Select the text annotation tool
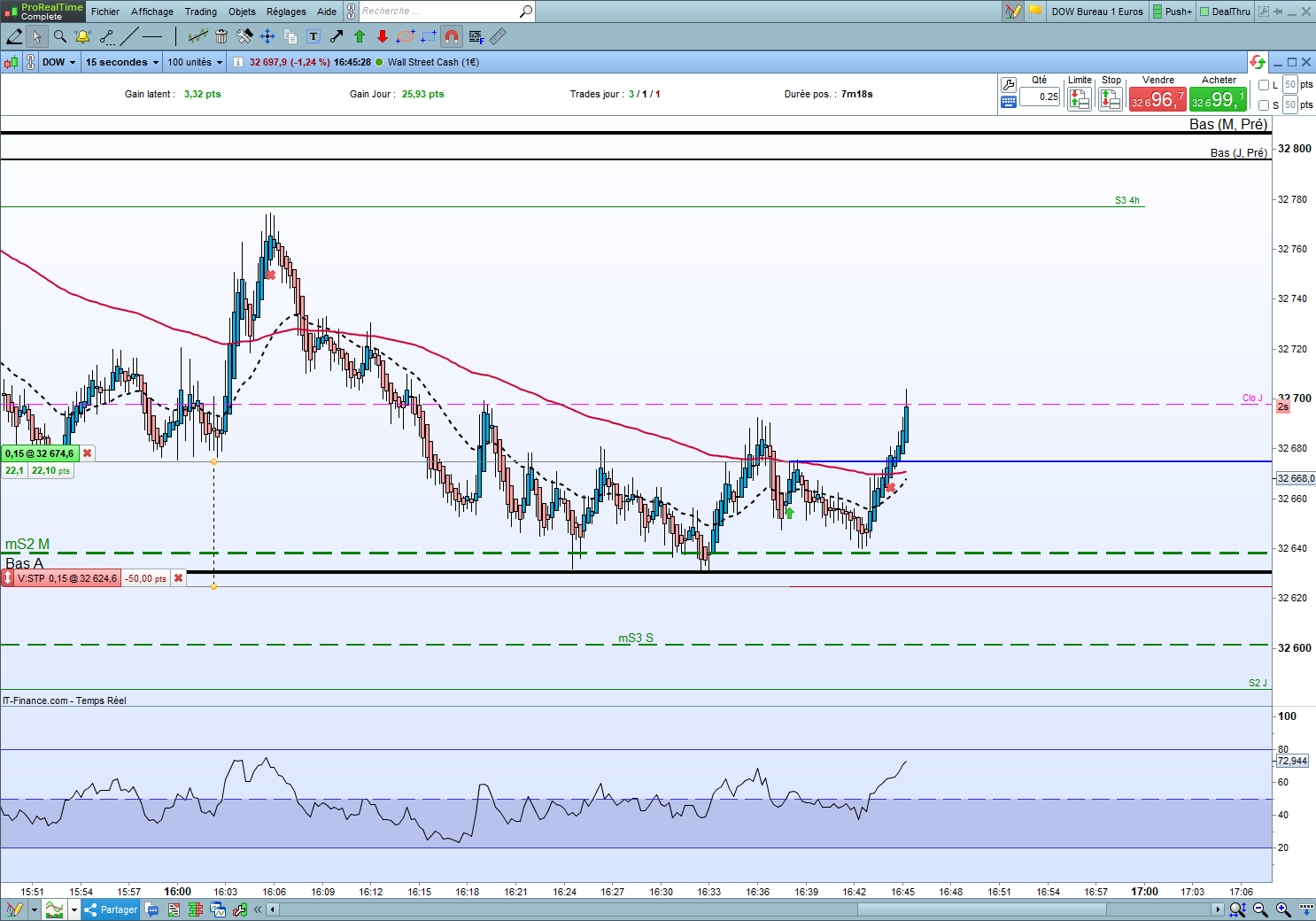This screenshot has width=1316, height=921. coord(314,36)
